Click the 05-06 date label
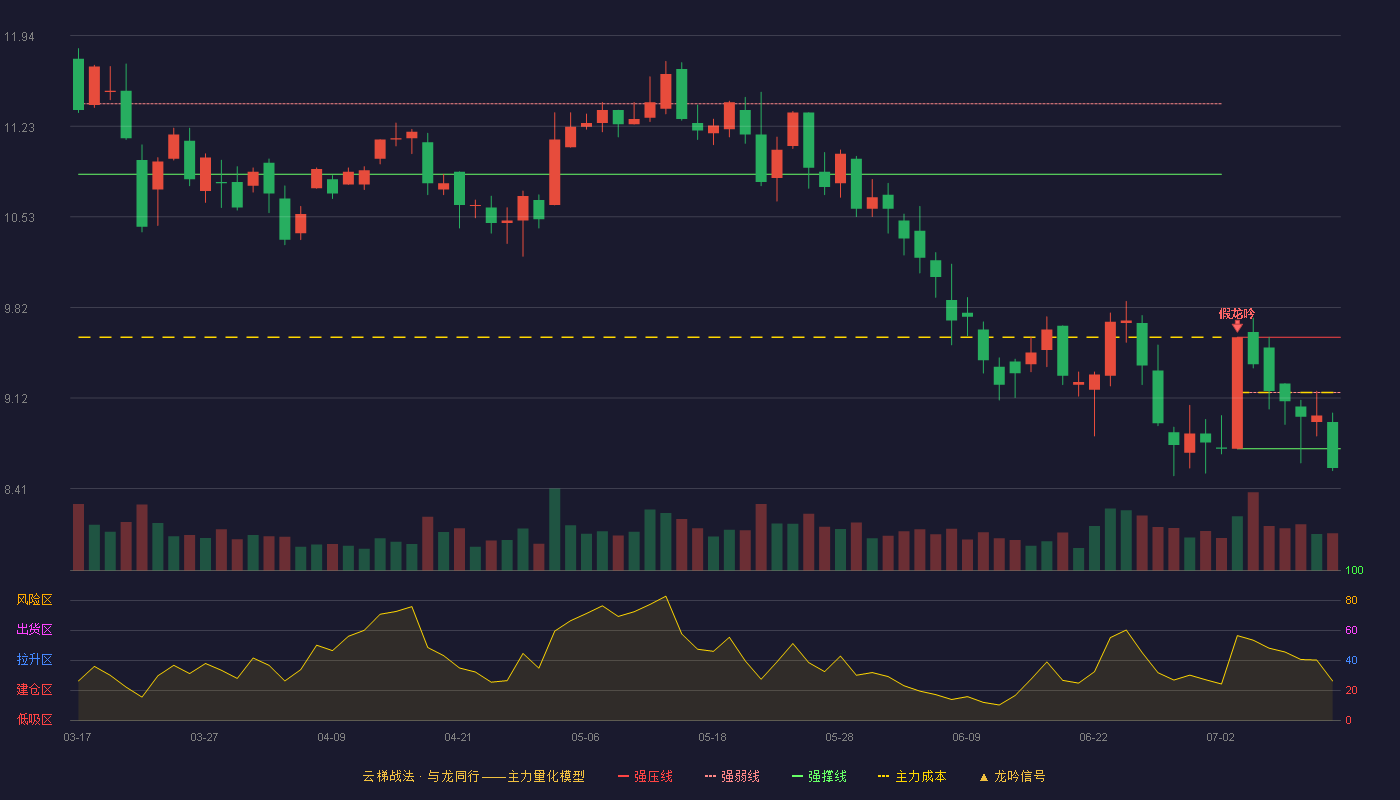The image size is (1400, 800). click(x=585, y=737)
